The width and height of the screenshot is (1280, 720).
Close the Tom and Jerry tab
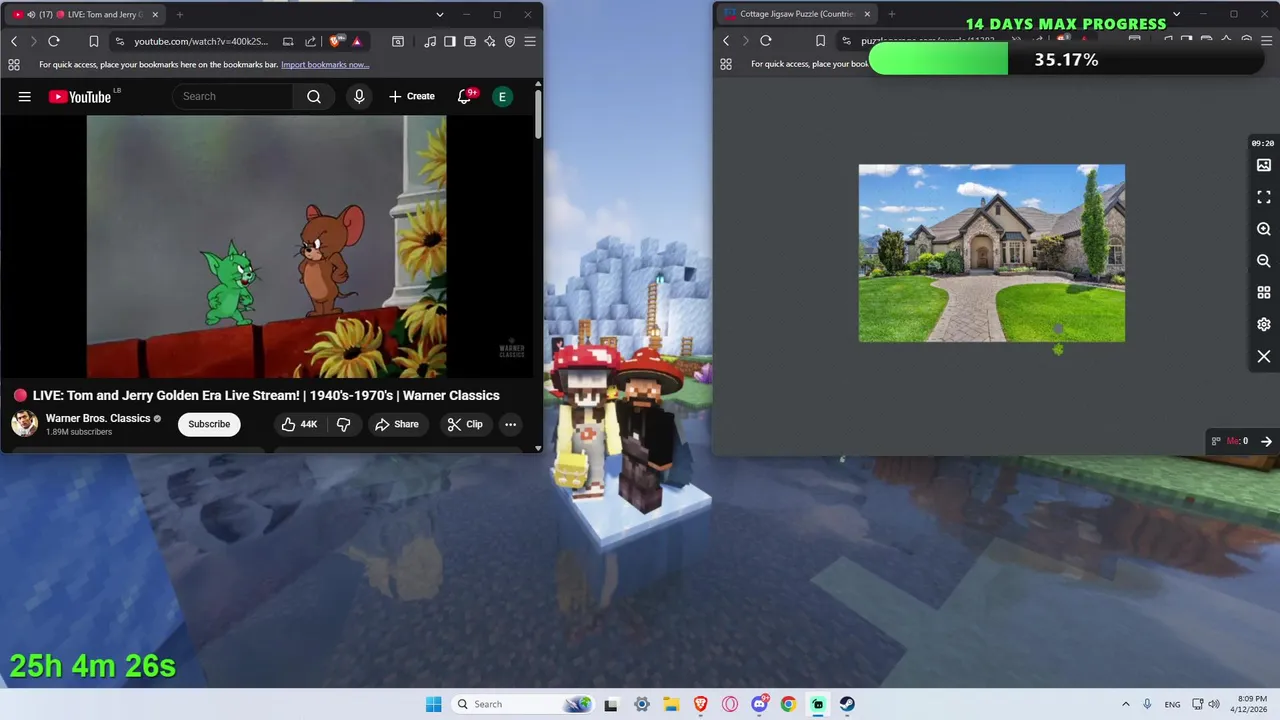pos(155,14)
